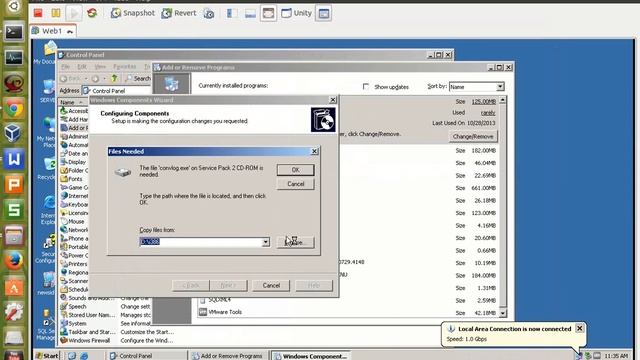
Task: Select Speech item in Control Panel
Action: click(x=74, y=307)
